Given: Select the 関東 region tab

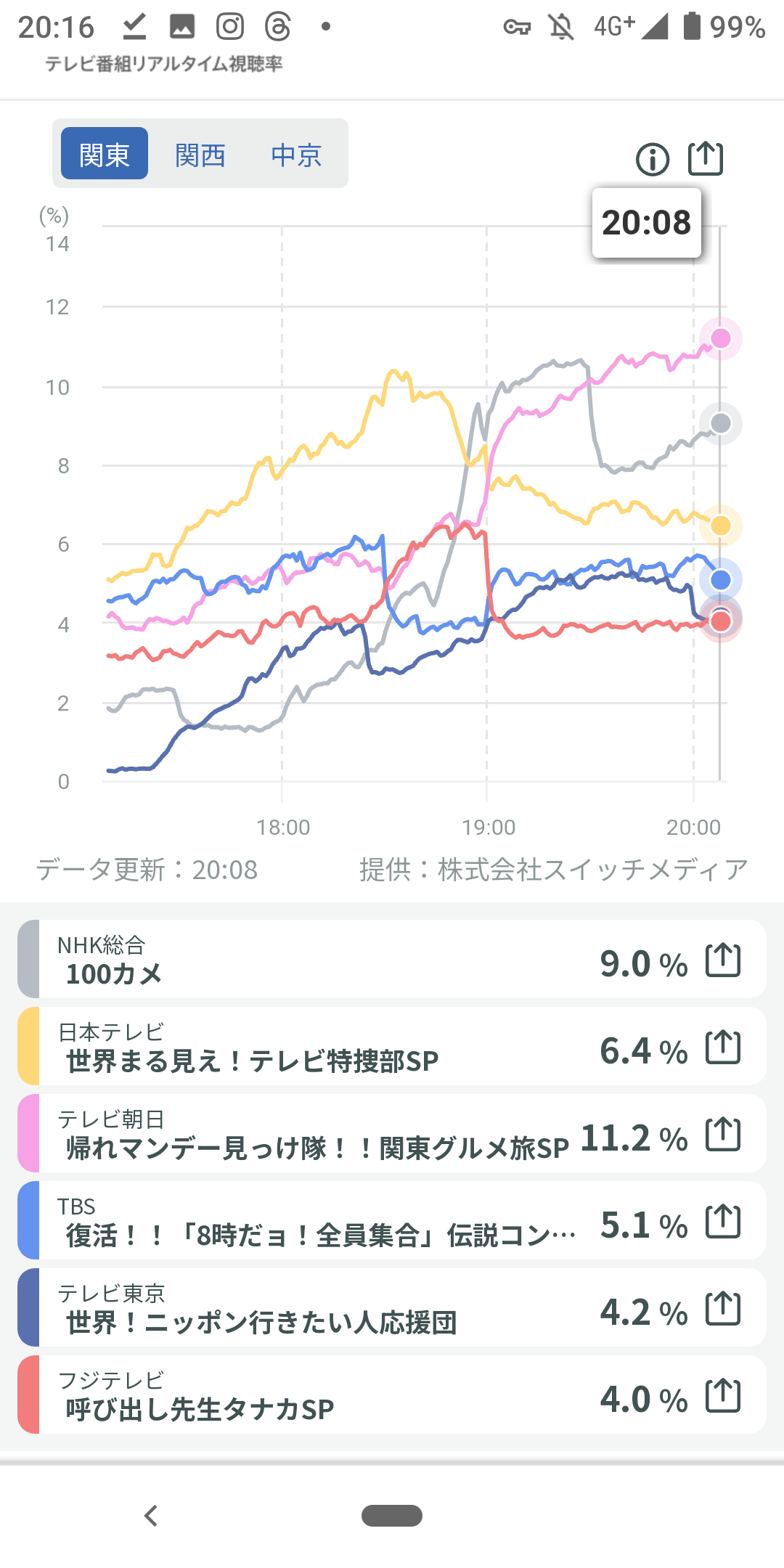Looking at the screenshot, I should tap(105, 154).
